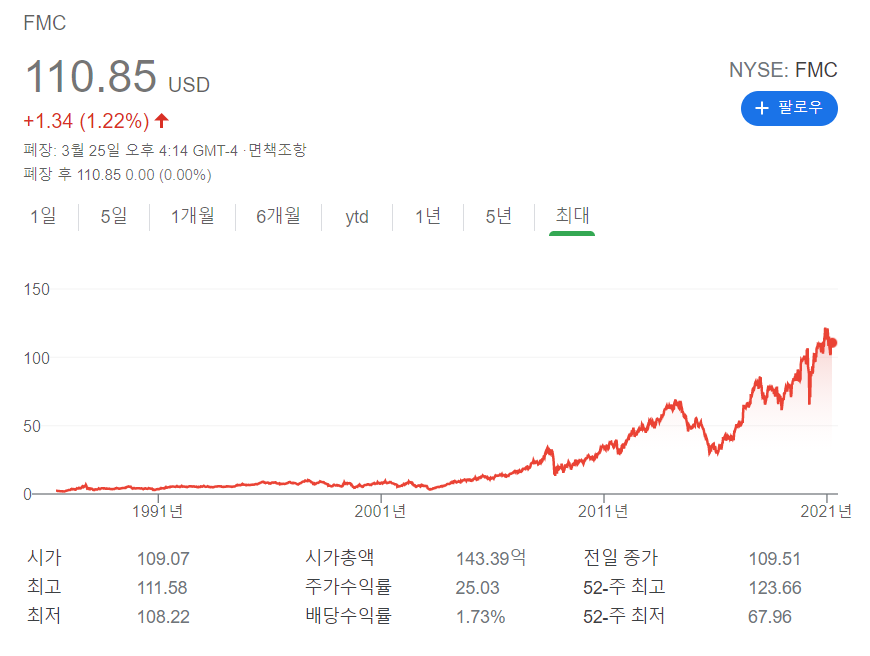870x656 pixels.
Task: Click the 150 y-axis label
Action: [37, 290]
